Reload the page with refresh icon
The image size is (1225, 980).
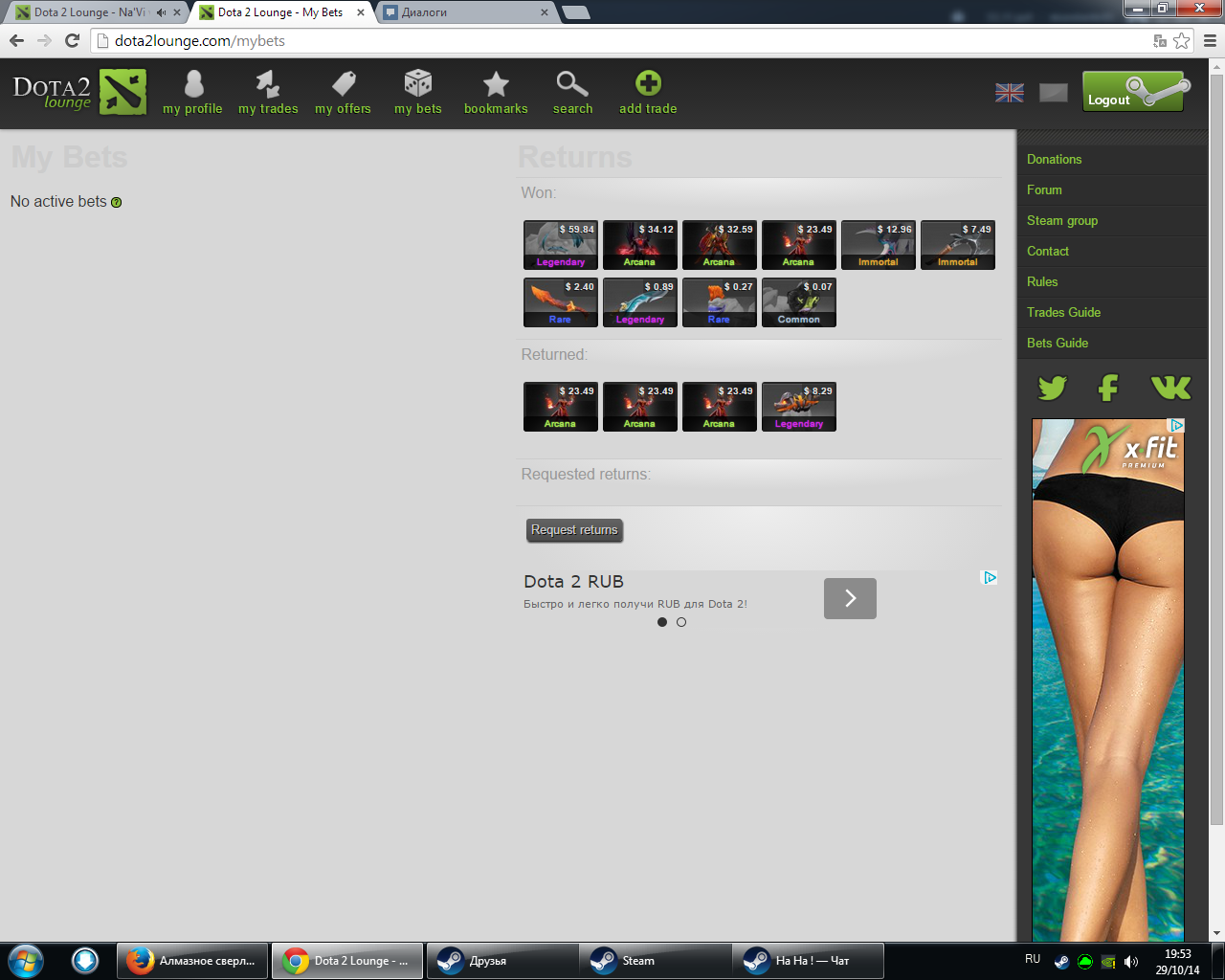(72, 40)
